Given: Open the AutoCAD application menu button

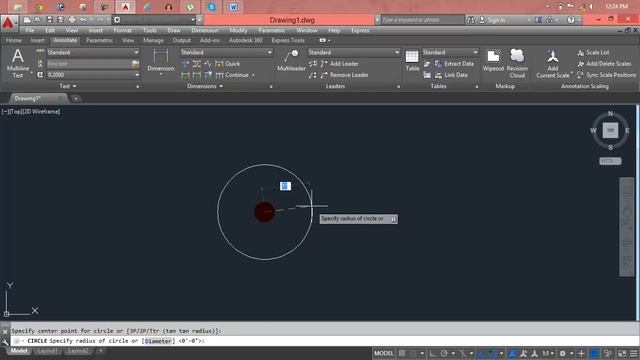Looking at the screenshot, I should (x=9, y=23).
